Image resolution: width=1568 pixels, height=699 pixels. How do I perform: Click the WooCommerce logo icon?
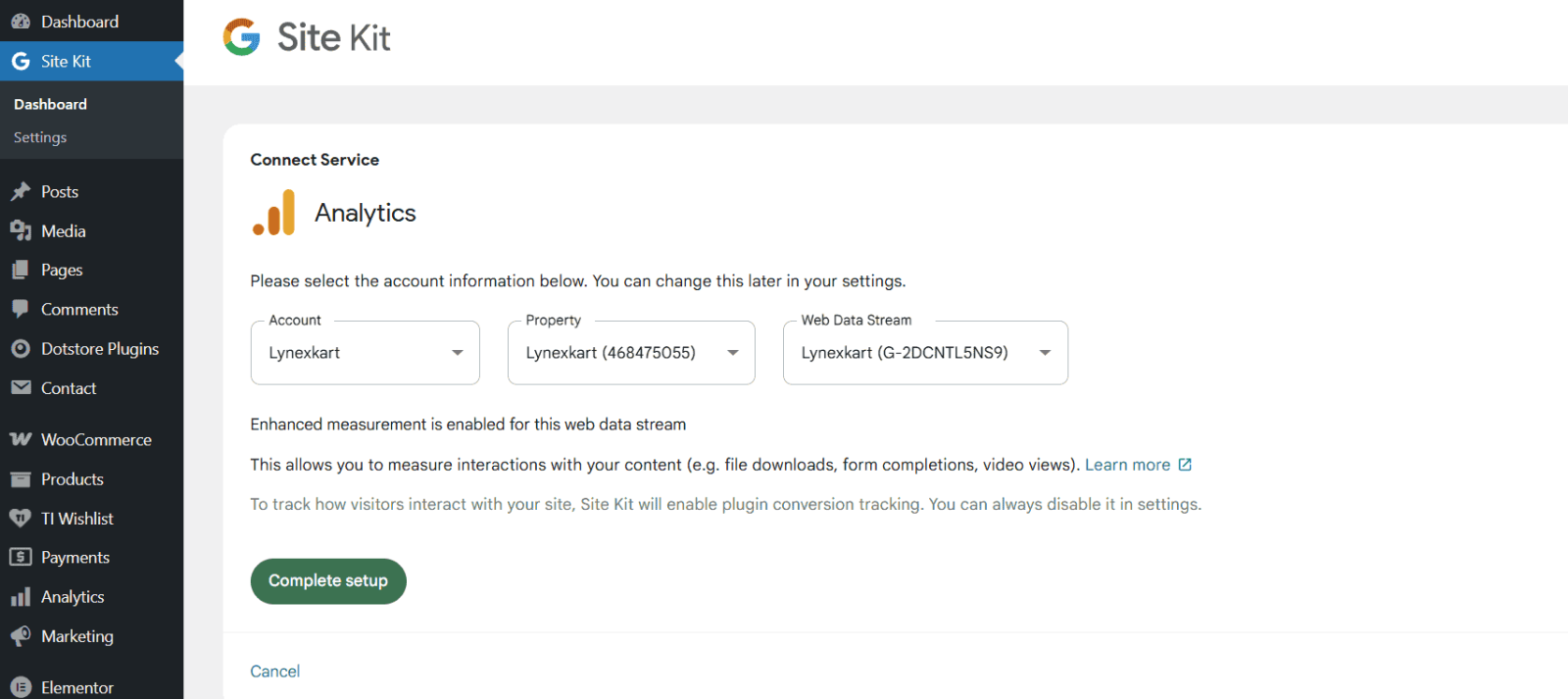click(x=21, y=439)
